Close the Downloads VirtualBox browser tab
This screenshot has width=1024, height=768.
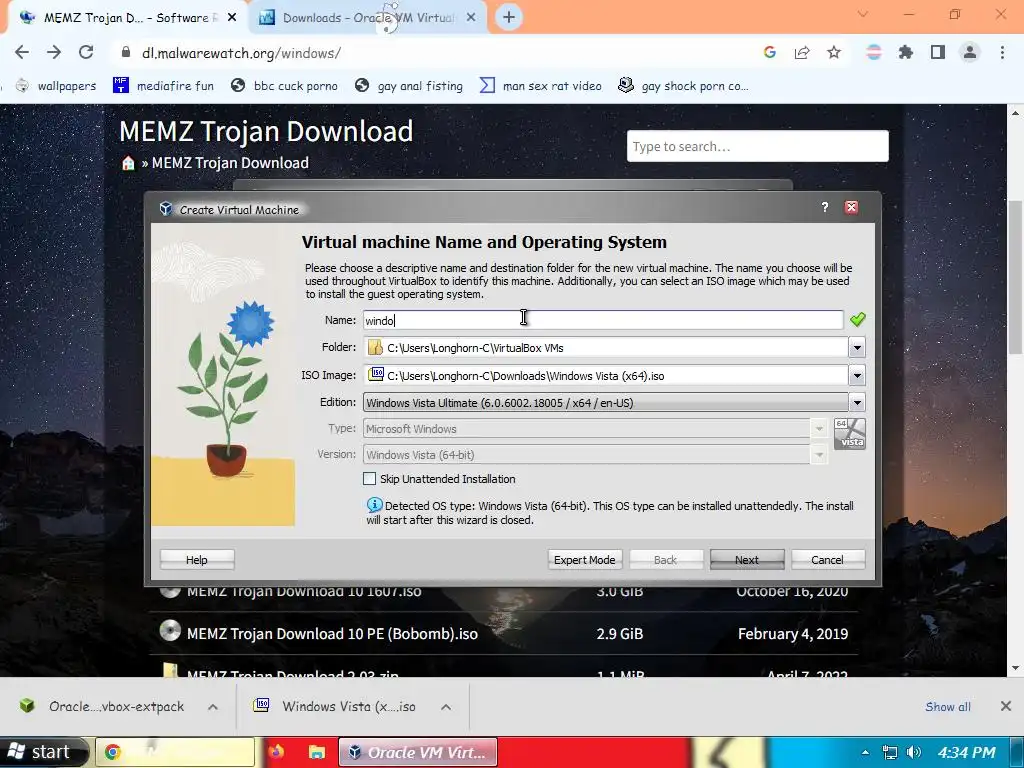click(471, 18)
